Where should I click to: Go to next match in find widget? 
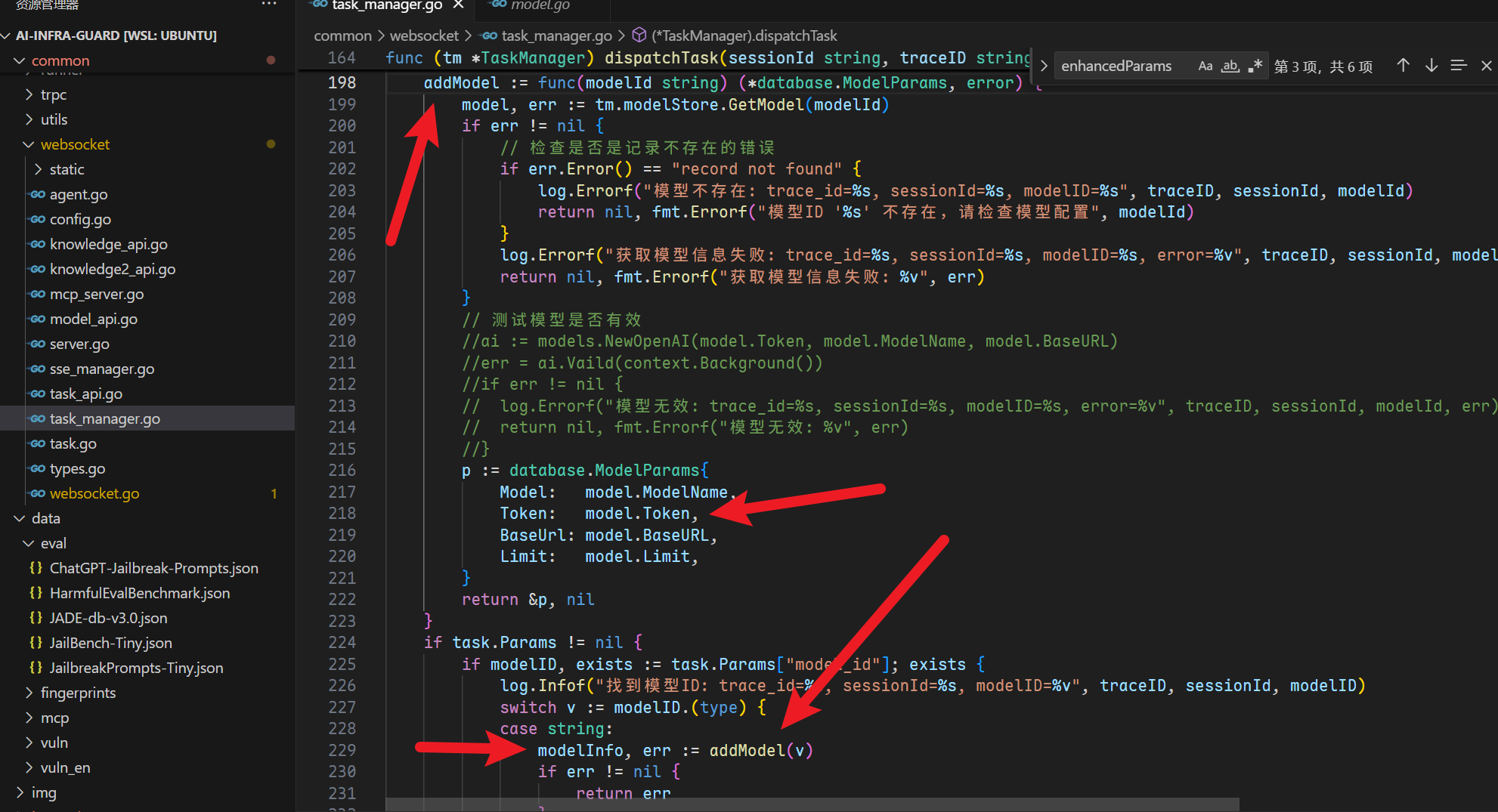(x=1431, y=66)
